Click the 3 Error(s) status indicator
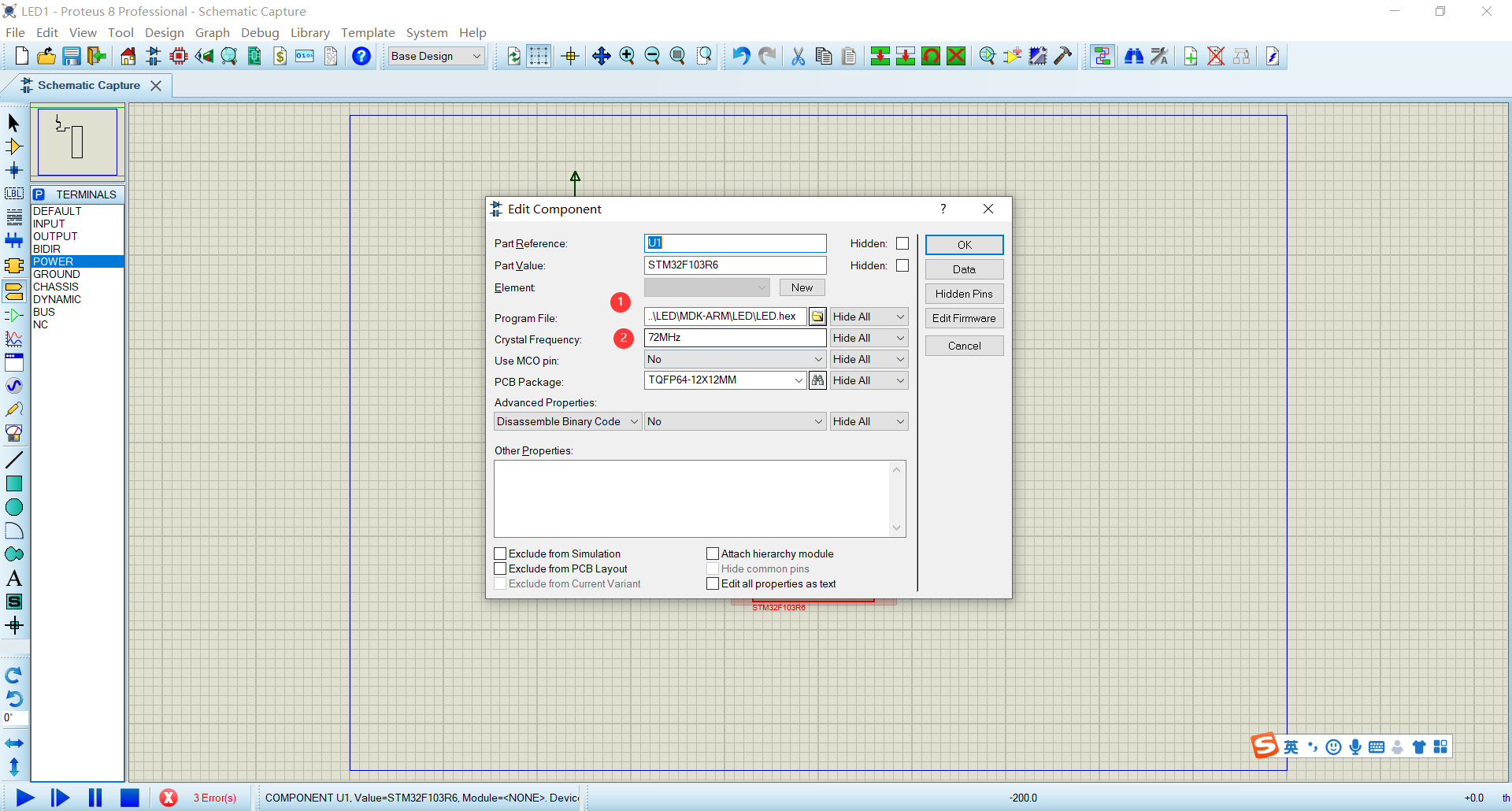The height and width of the screenshot is (811, 1512). pos(214,798)
